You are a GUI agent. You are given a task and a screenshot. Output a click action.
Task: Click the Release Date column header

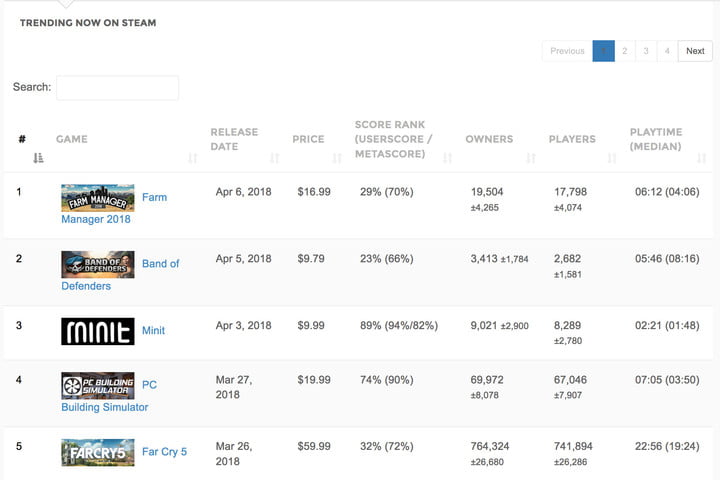coord(234,139)
